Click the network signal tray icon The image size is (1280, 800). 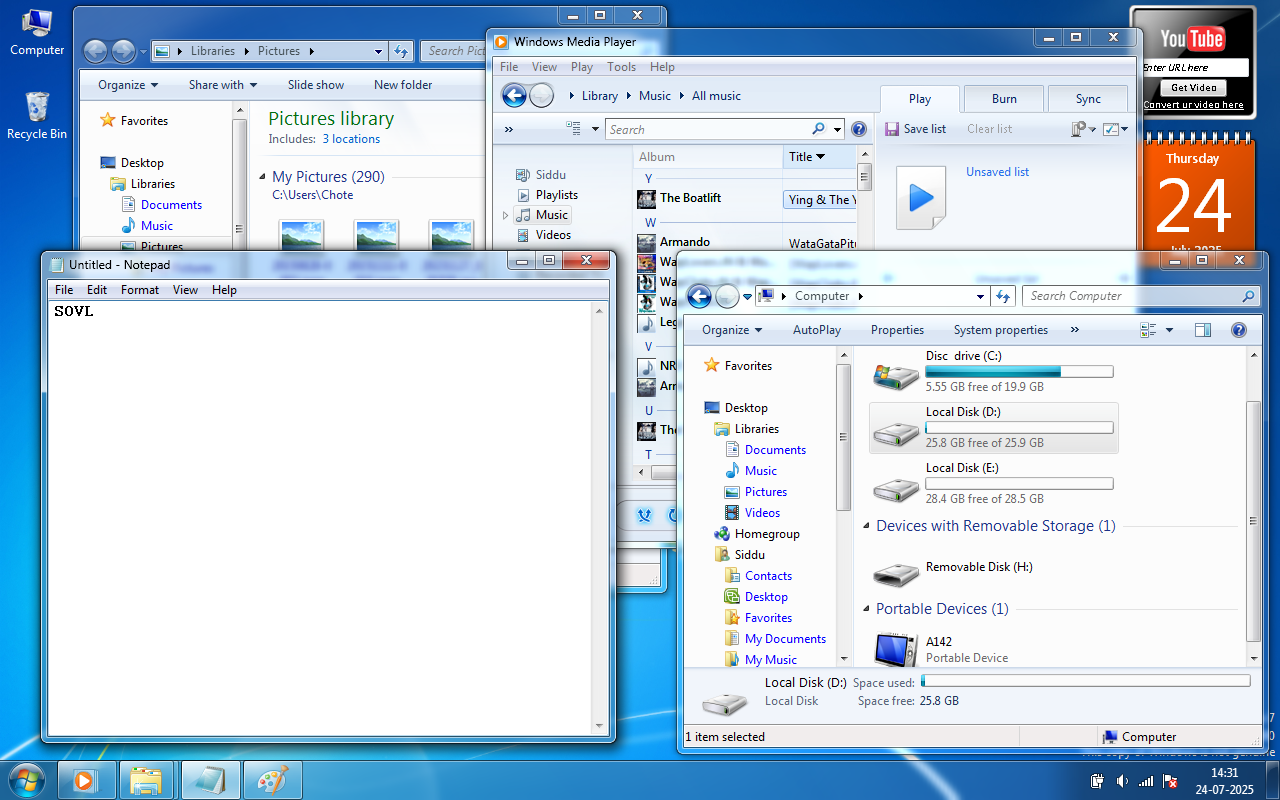1146,781
